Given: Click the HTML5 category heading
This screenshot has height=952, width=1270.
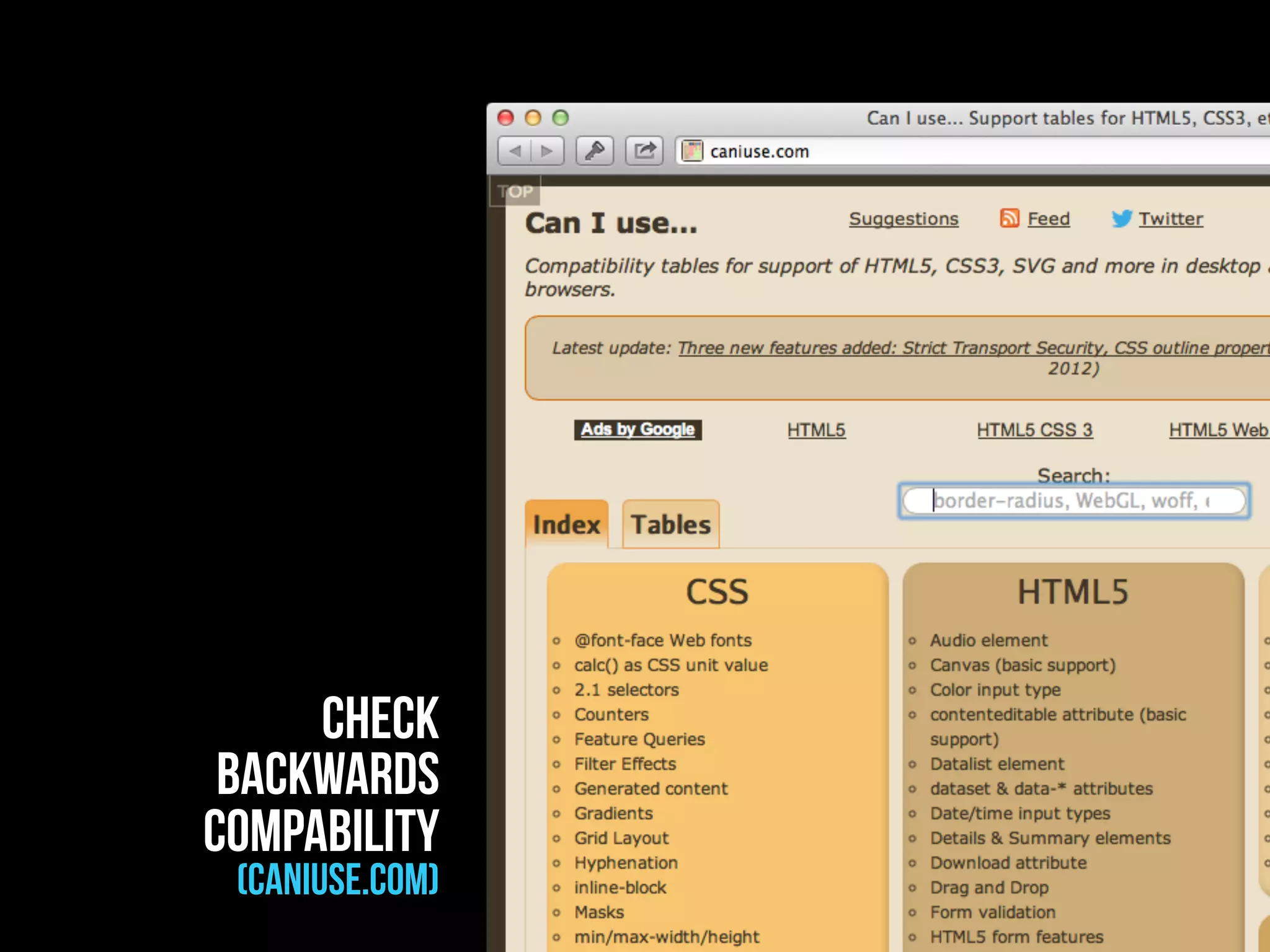Looking at the screenshot, I should 1073,592.
